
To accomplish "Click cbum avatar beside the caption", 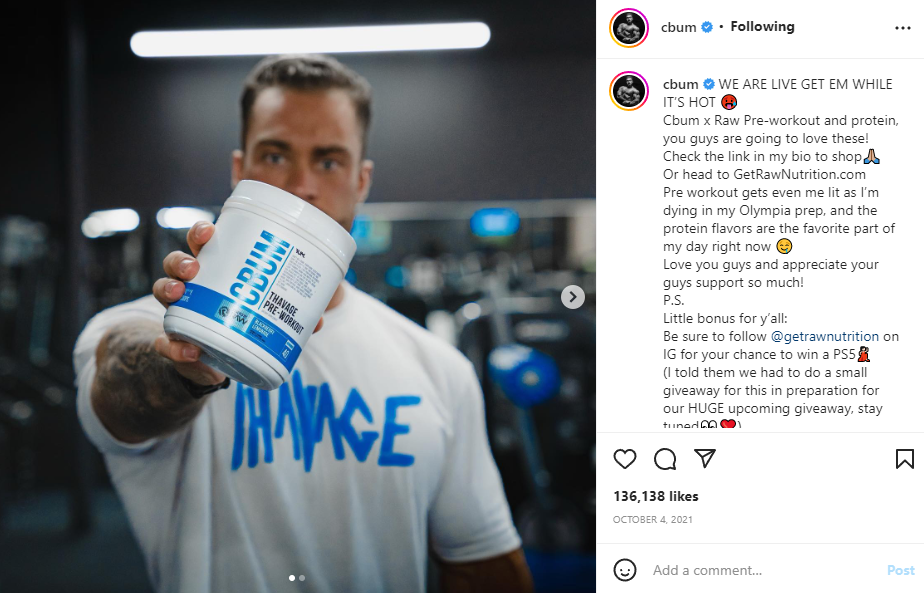I will coord(629,91).
